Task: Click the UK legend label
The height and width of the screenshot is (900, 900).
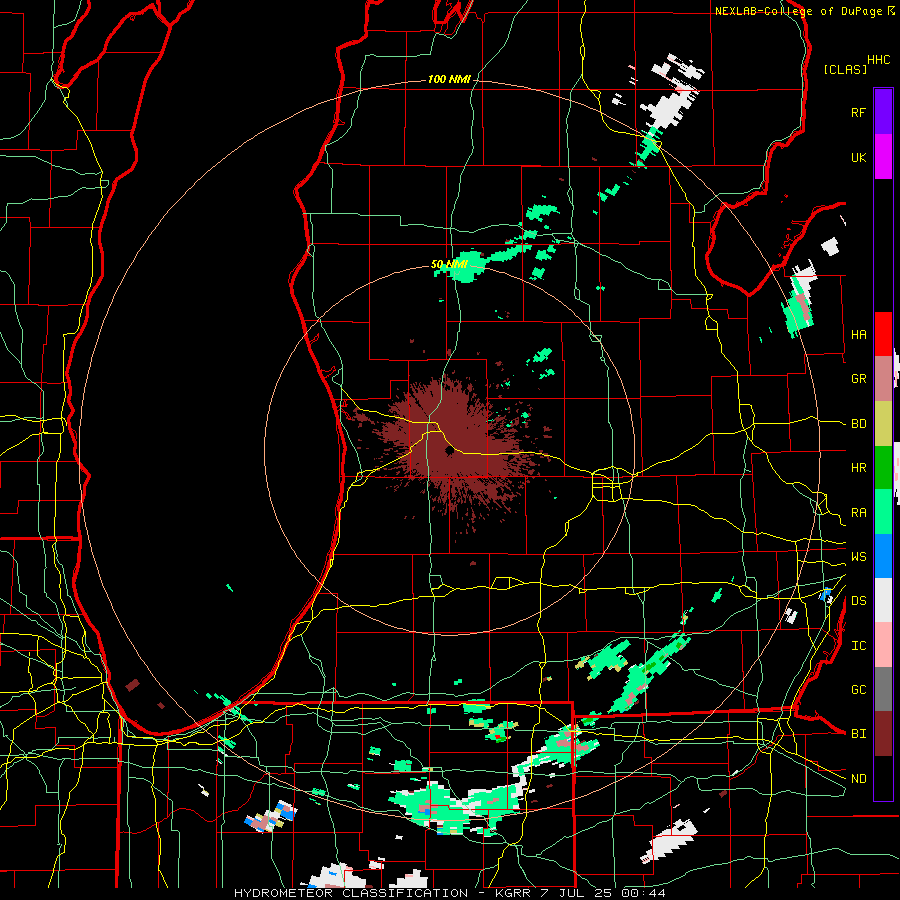Action: tap(859, 157)
